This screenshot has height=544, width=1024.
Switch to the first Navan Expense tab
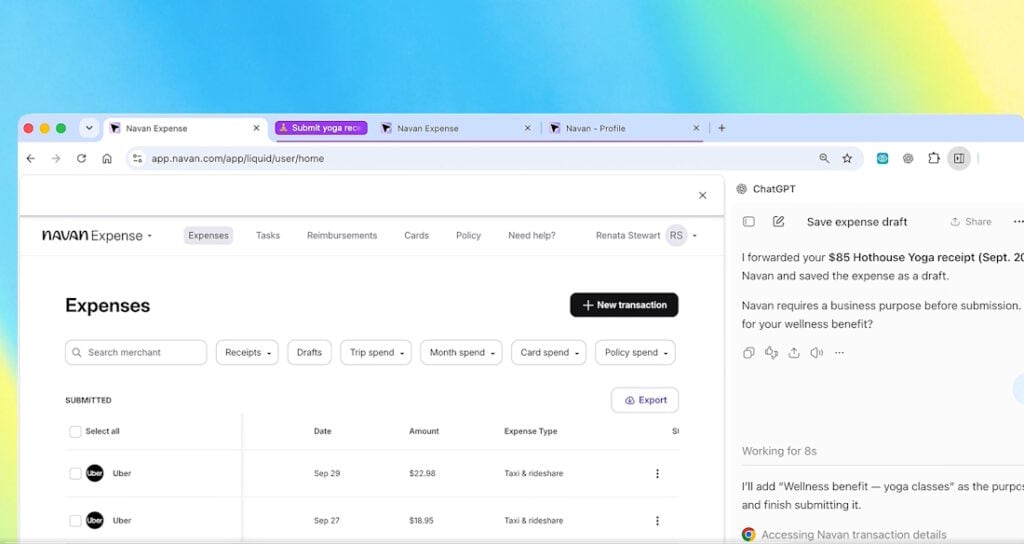pyautogui.click(x=184, y=128)
